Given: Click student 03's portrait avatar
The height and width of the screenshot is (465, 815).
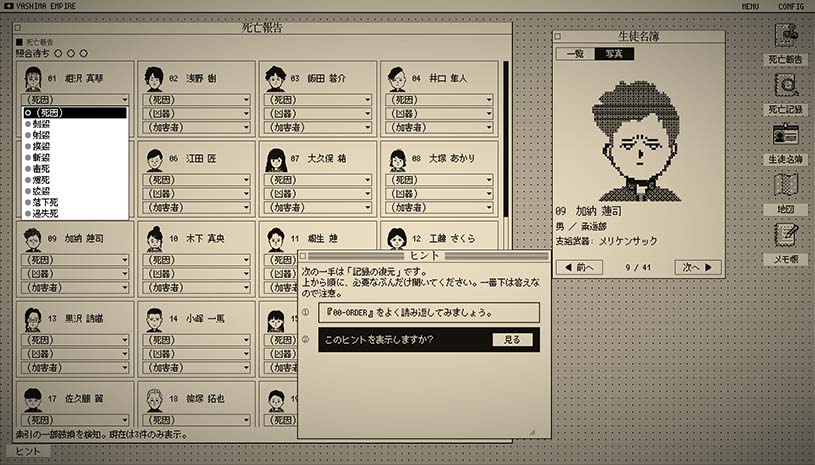Looking at the screenshot, I should 275,79.
